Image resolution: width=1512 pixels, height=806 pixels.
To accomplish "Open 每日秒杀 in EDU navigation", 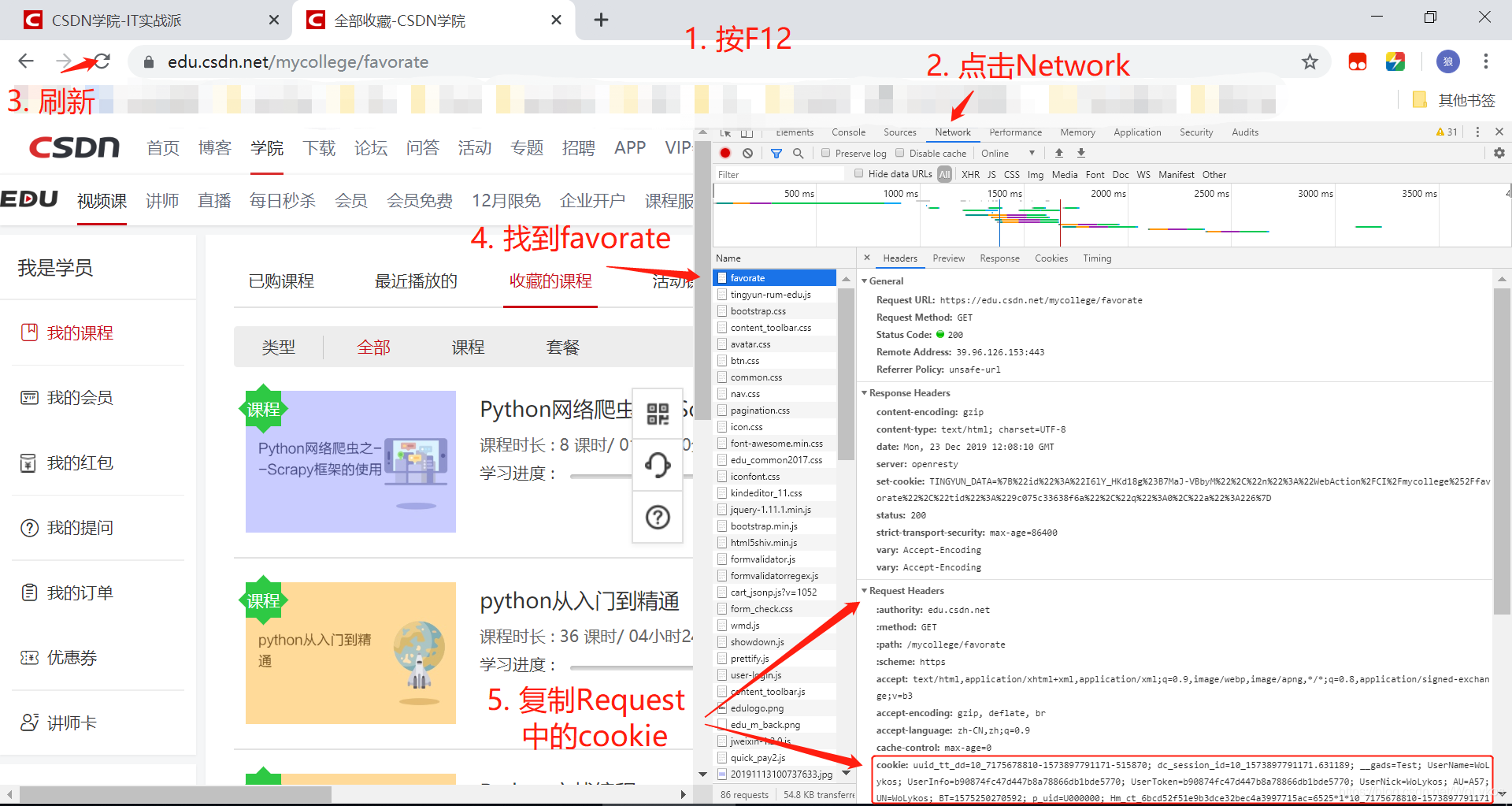I will pos(282,200).
